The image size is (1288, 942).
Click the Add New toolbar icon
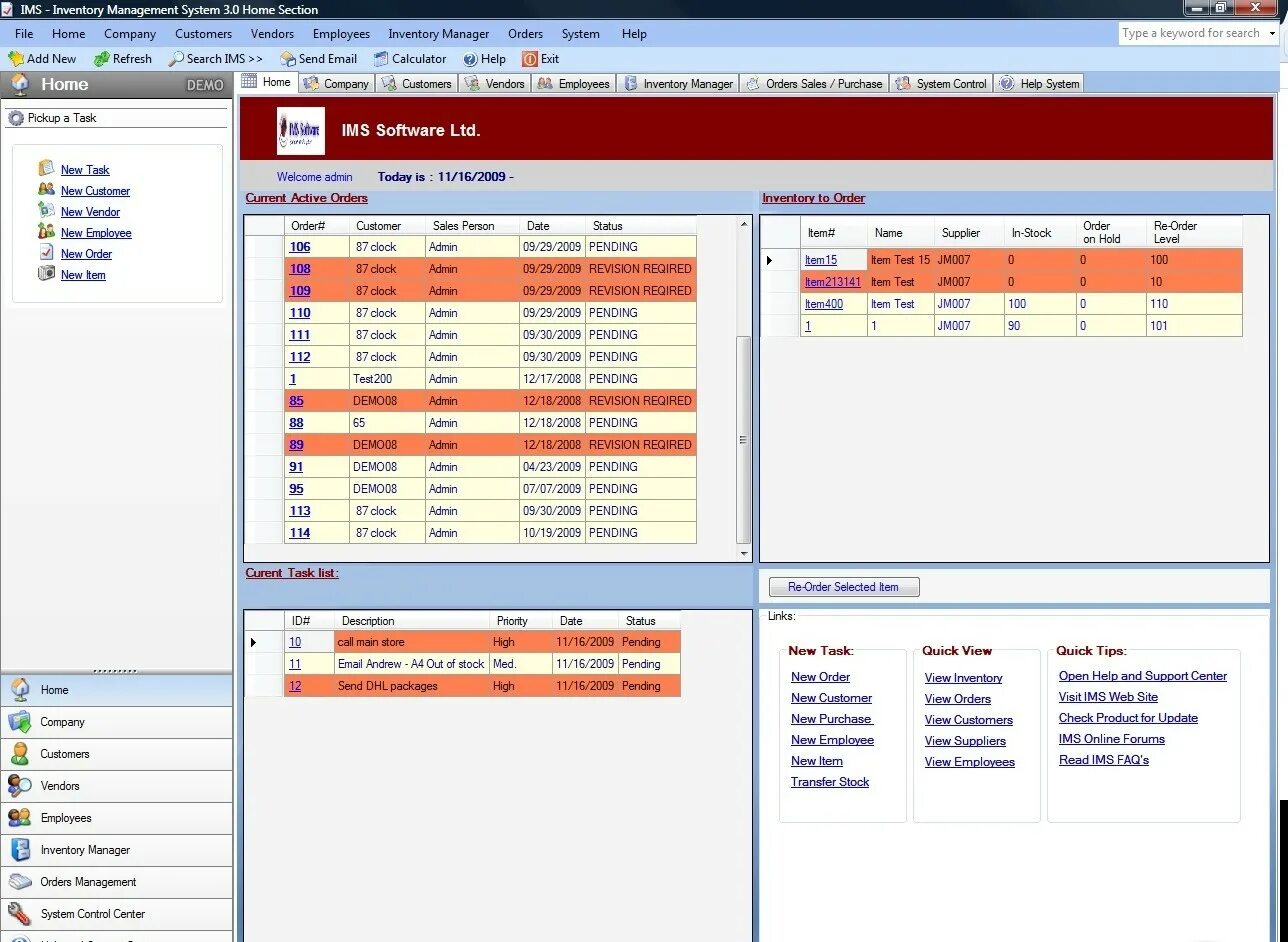click(x=16, y=59)
